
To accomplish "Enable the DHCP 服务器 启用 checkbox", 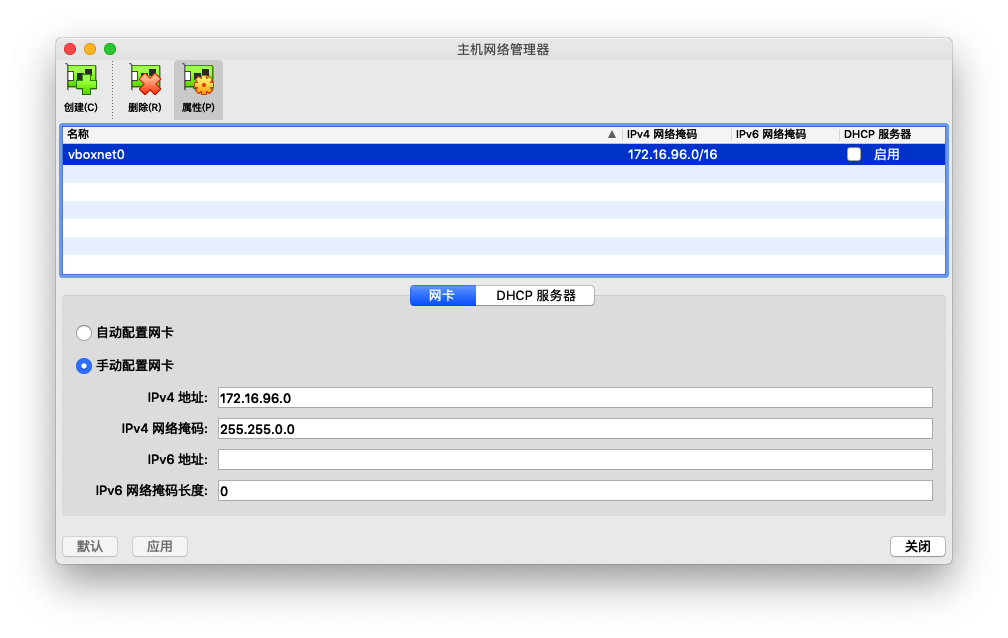I will click(854, 154).
